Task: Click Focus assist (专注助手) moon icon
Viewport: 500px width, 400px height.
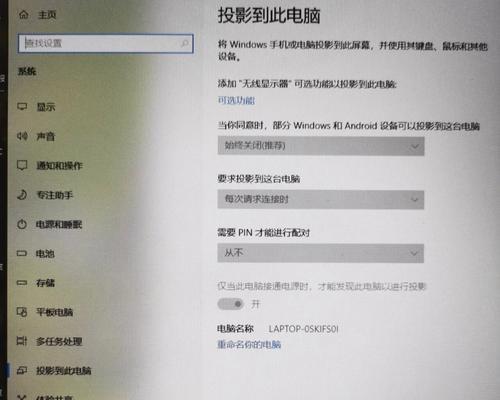Action: point(22,195)
